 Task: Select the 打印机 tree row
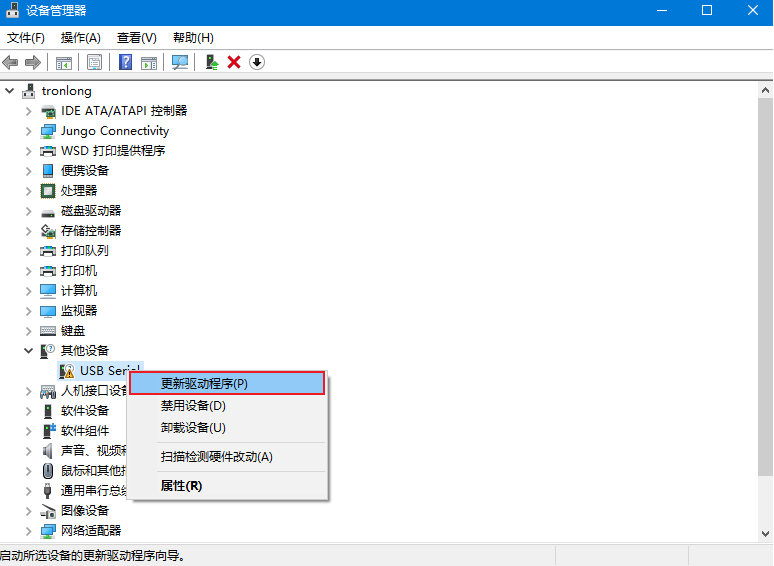78,271
